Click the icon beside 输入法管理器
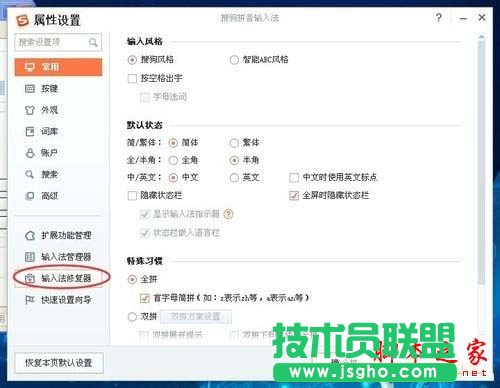 click(x=30, y=257)
